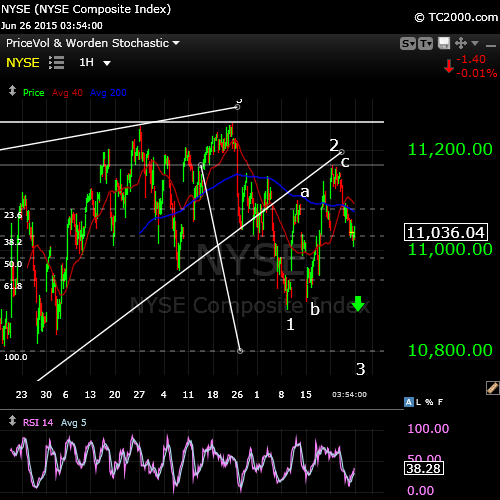Click the 0.00 RSI scale label
Viewport: 500px width, 500px height.
click(420, 491)
